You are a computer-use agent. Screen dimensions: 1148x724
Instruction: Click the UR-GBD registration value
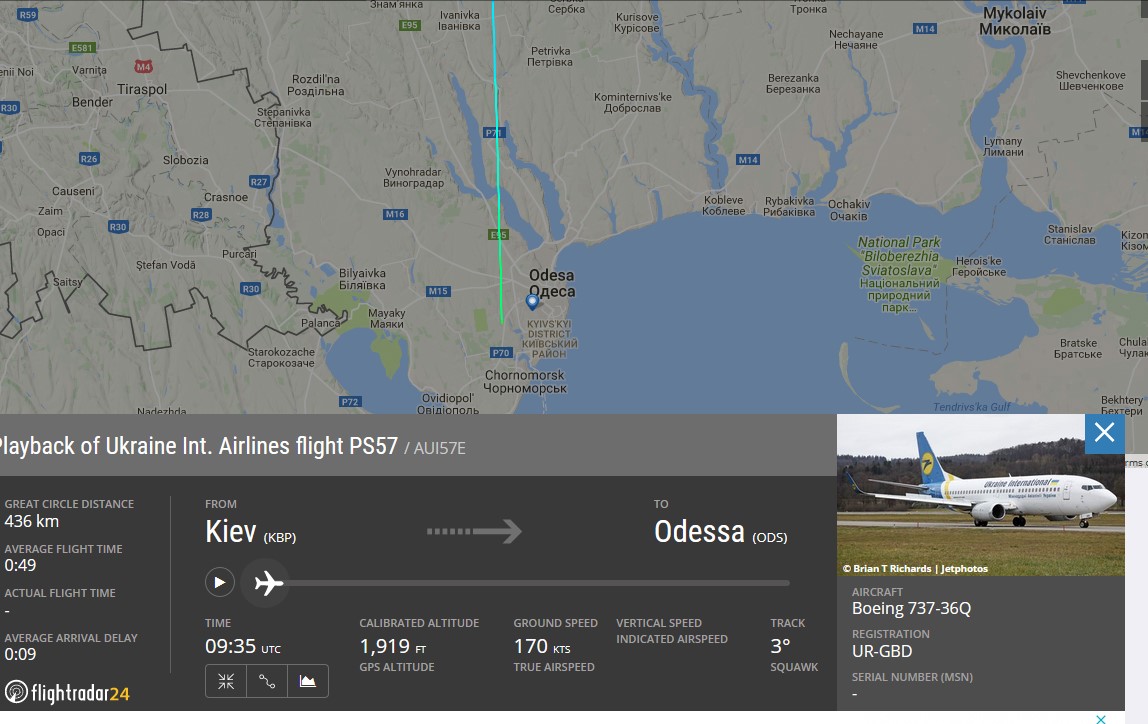coord(882,652)
